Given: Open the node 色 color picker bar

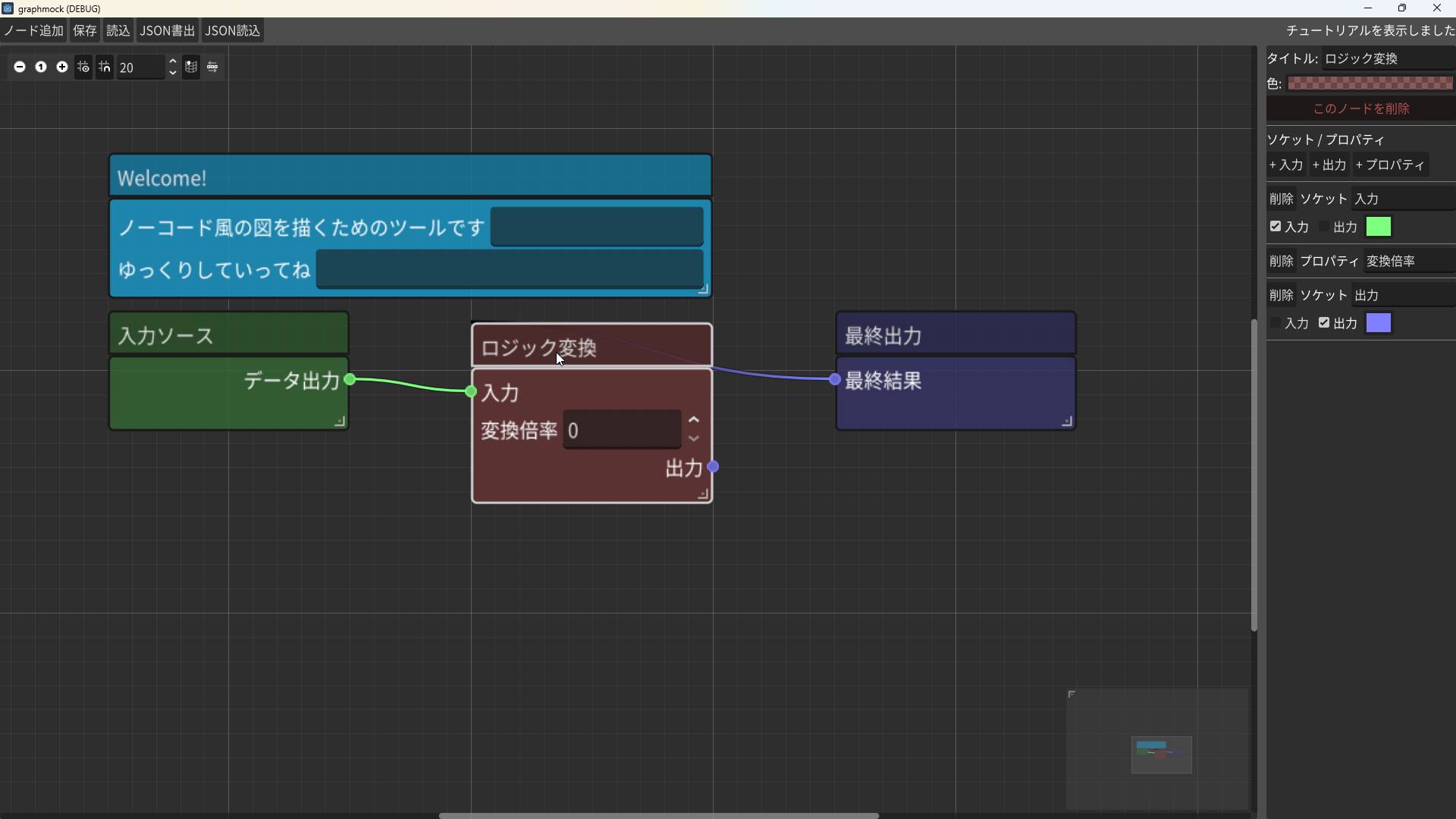Looking at the screenshot, I should point(1370,83).
